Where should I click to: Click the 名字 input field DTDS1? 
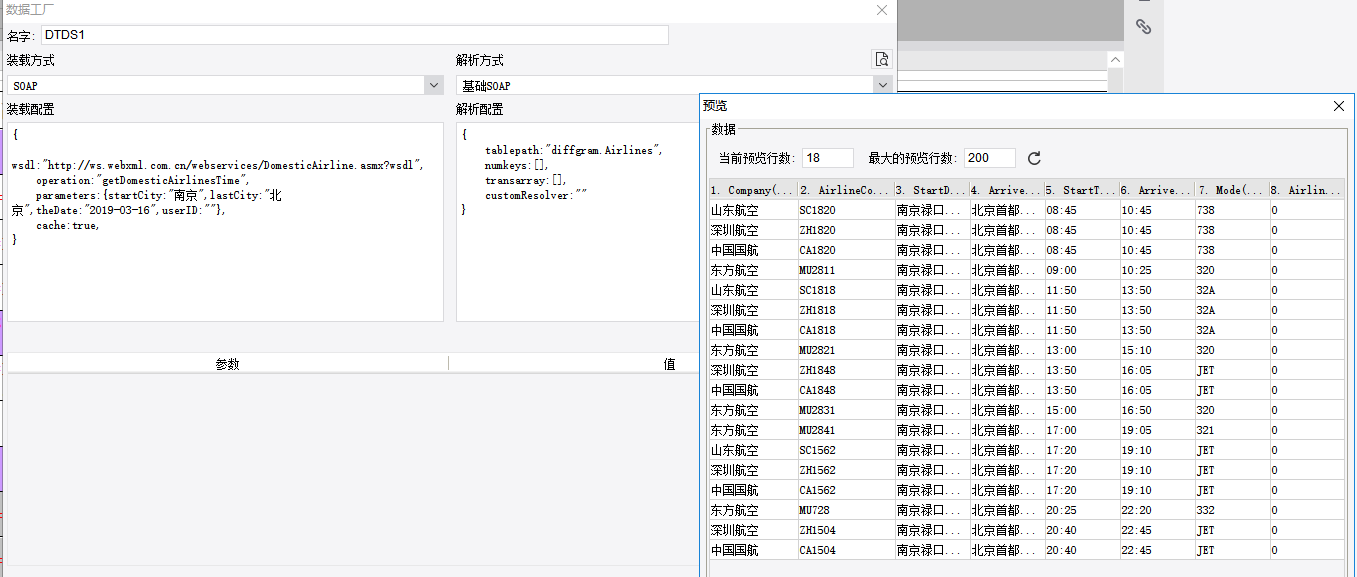(355, 35)
